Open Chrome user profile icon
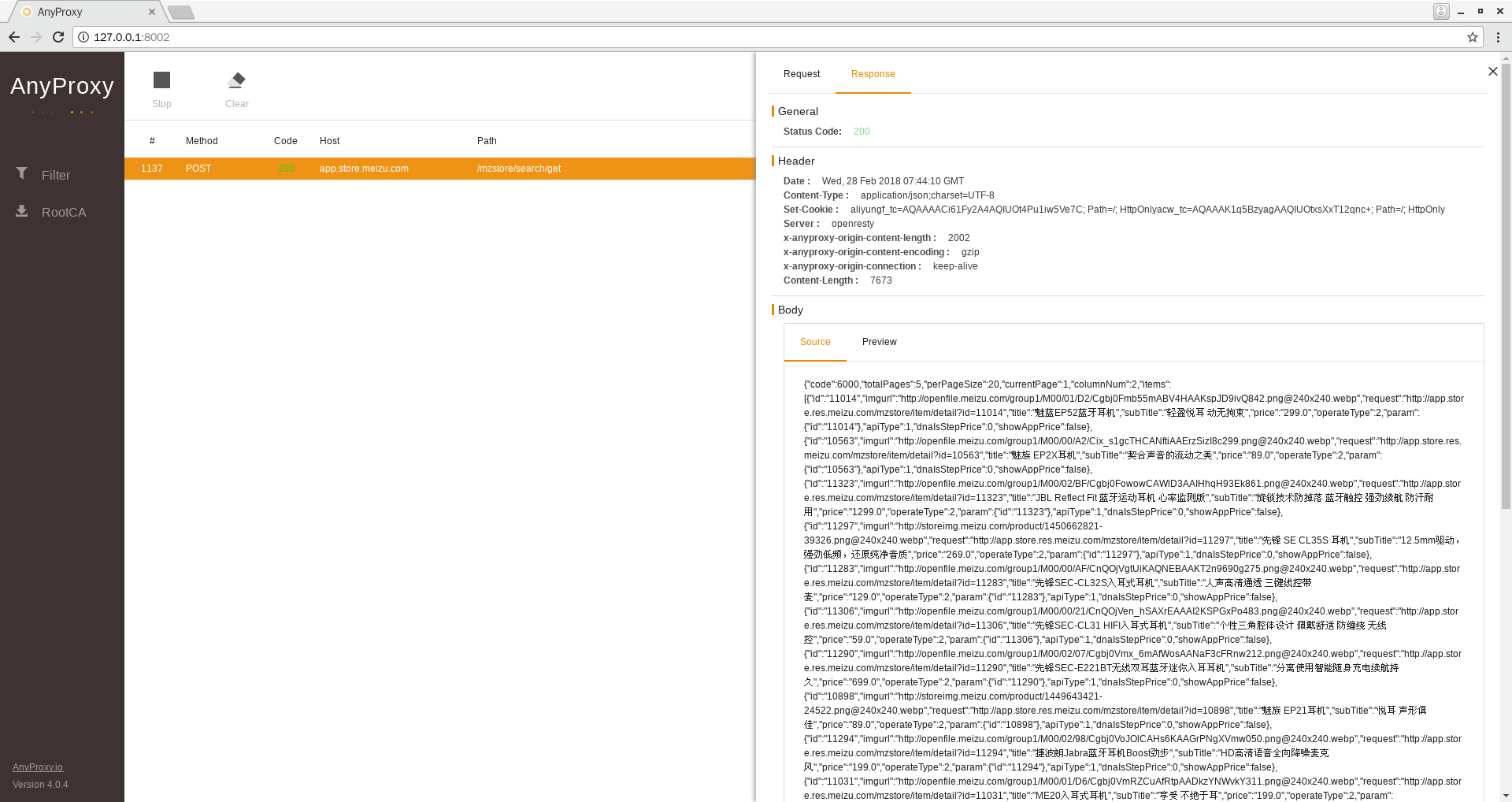The image size is (1512, 802). (1441, 11)
